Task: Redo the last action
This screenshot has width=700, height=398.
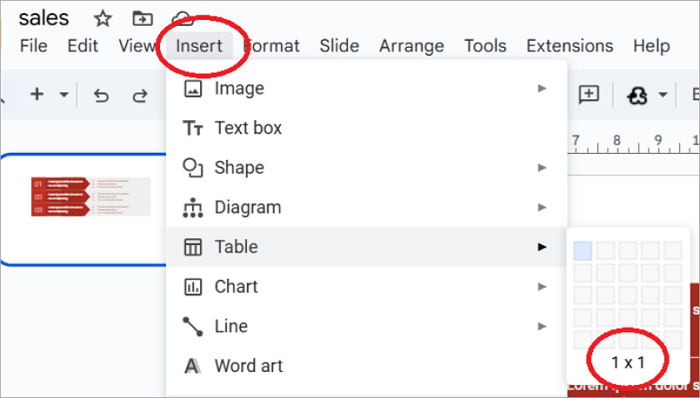Action: (x=140, y=95)
